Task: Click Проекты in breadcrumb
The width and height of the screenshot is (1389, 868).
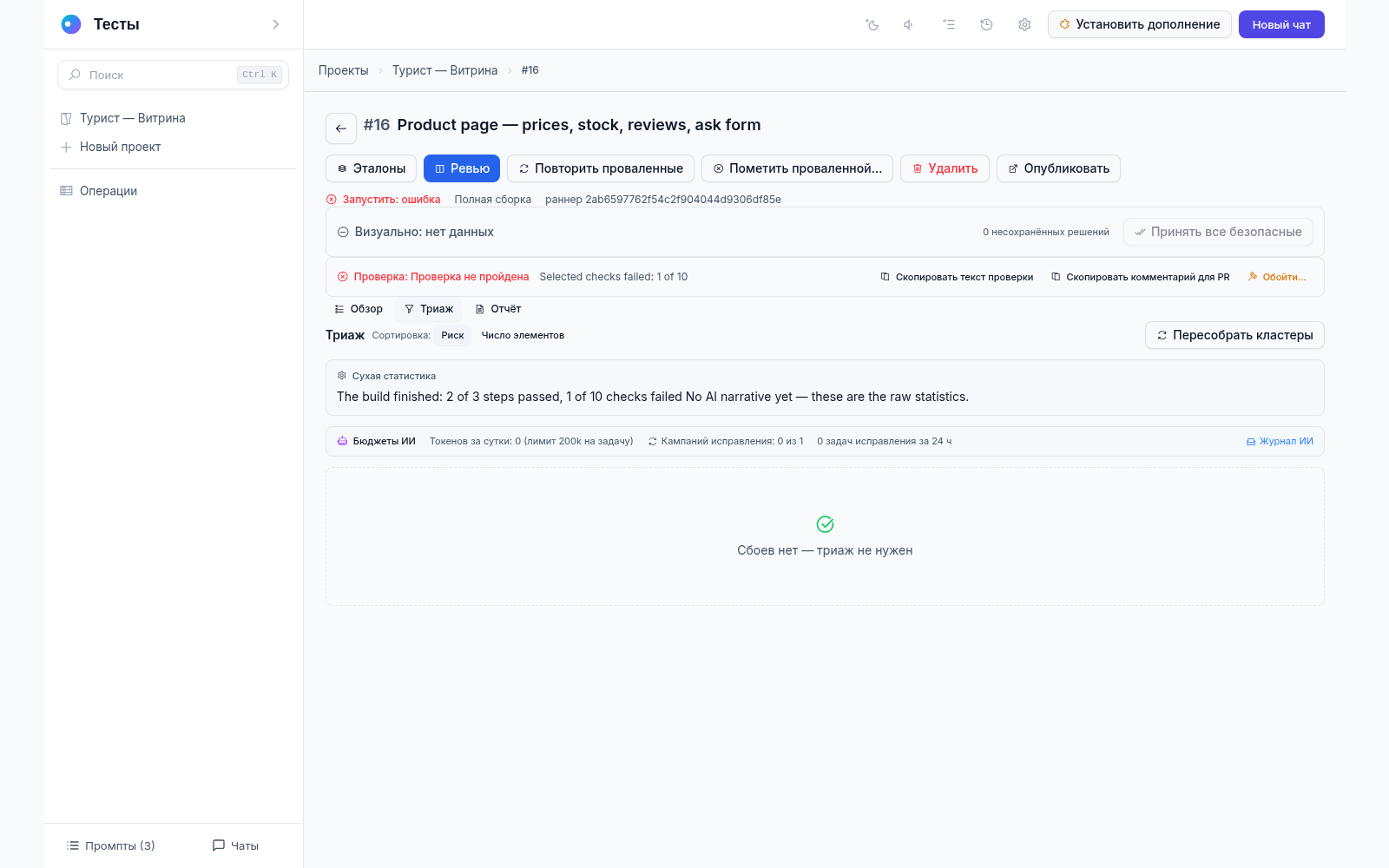Action: click(x=343, y=70)
